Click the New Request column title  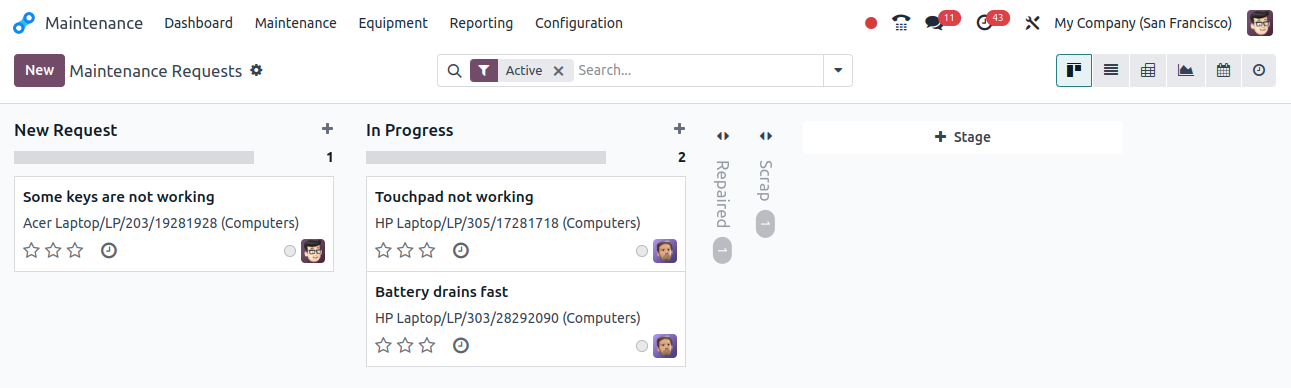click(66, 130)
